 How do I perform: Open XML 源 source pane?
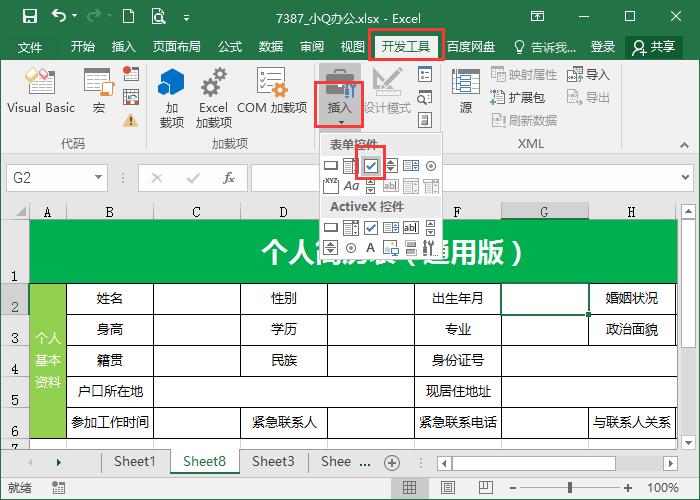[466, 91]
